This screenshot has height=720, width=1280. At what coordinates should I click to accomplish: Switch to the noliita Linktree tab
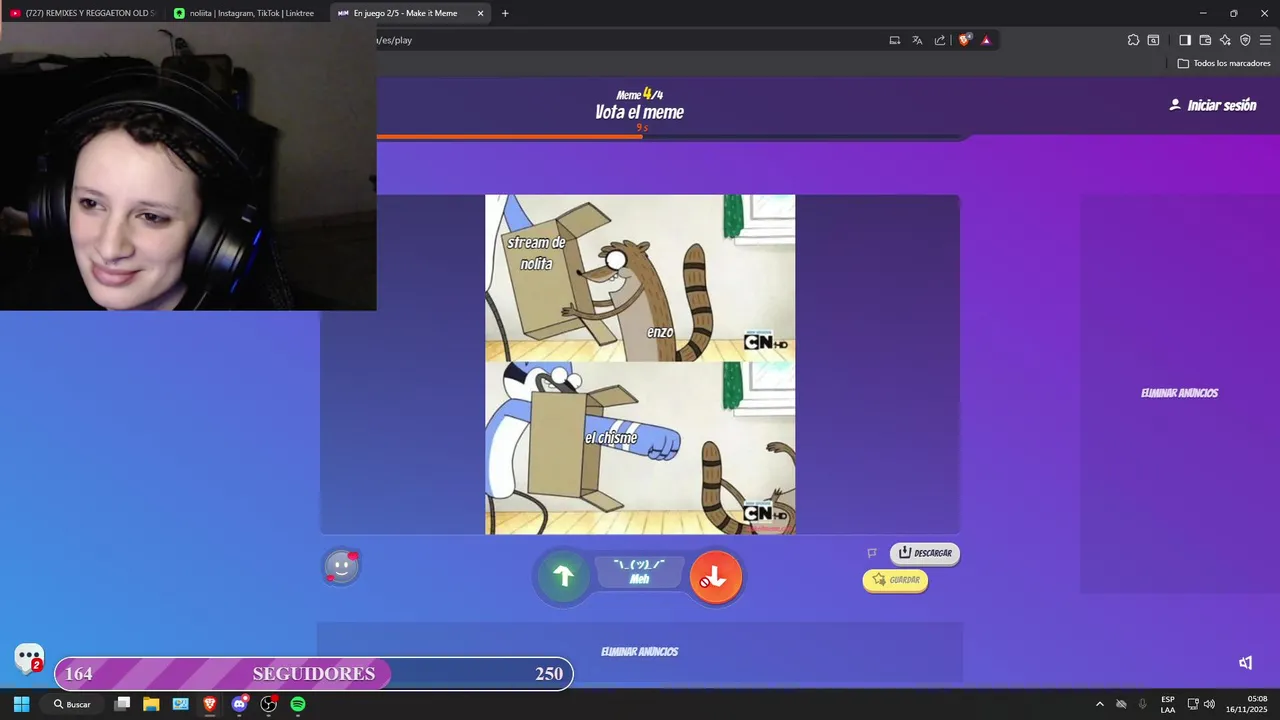(246, 13)
